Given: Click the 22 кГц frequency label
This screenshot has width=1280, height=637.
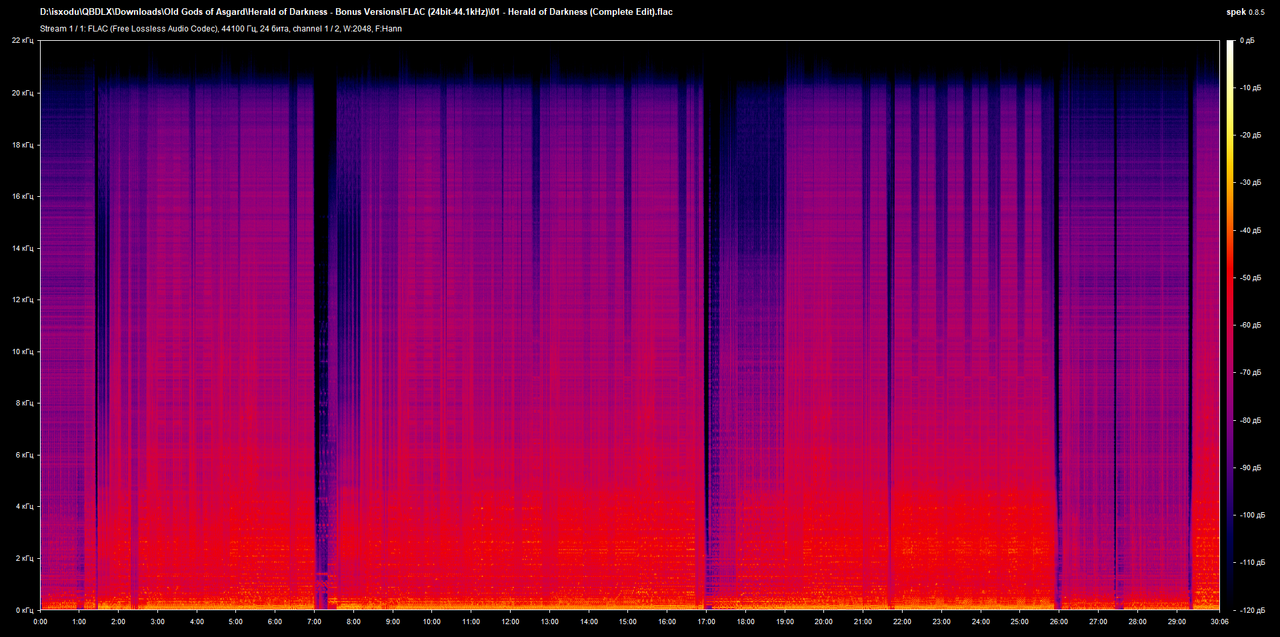Looking at the screenshot, I should pyautogui.click(x=23, y=41).
